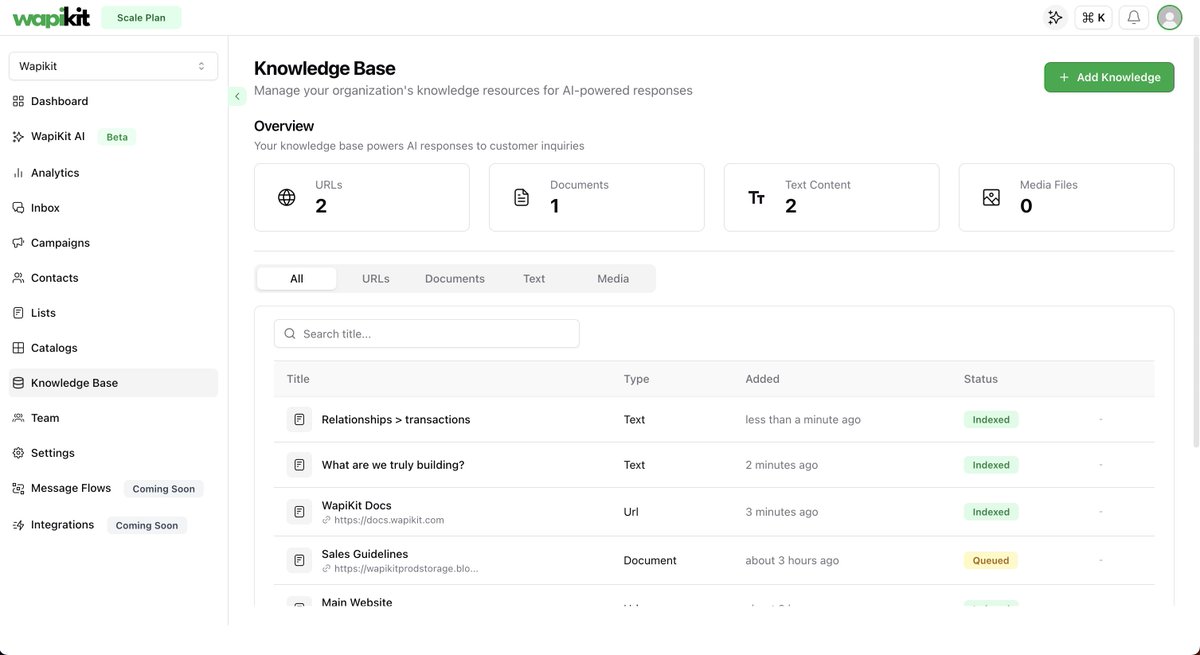This screenshot has width=1200, height=655.
Task: Click the 'about 3 hours ago' cell
Action: coord(792,561)
